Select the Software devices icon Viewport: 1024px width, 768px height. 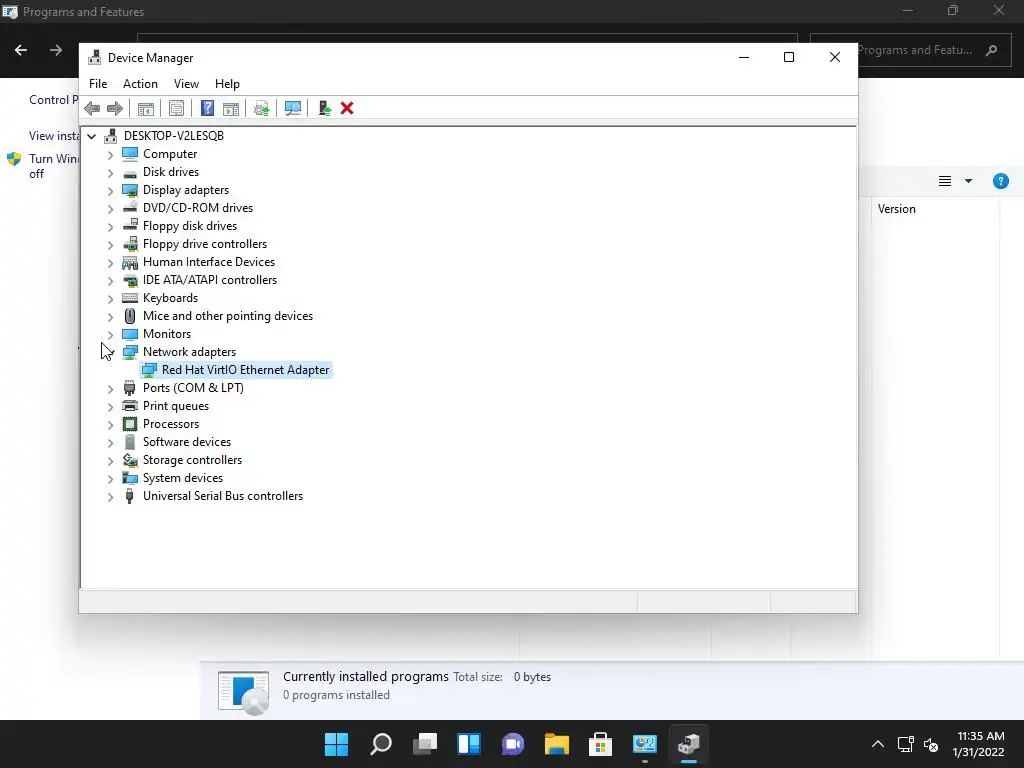(130, 442)
